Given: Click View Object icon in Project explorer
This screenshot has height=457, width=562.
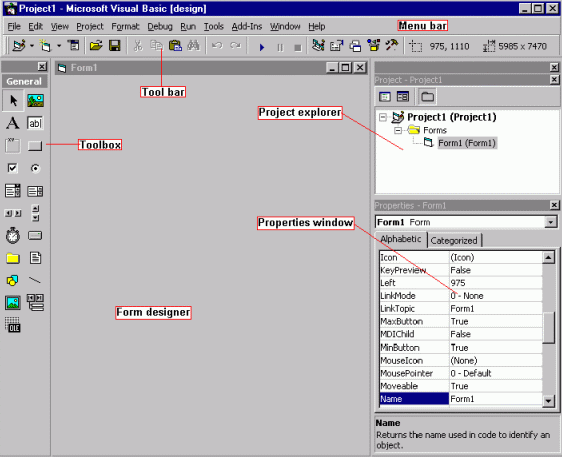Looking at the screenshot, I should [403, 96].
